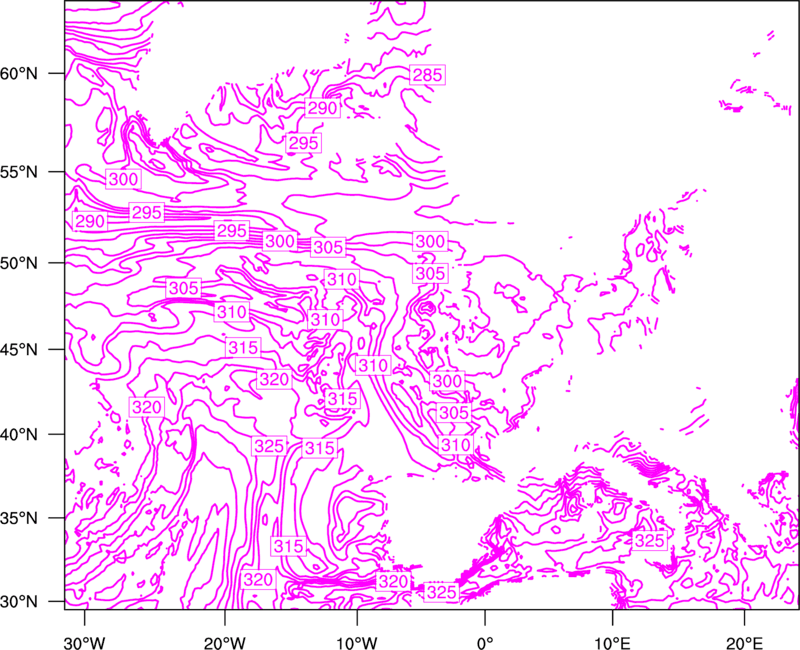Pick the 35°N latitude tick label
800x650 pixels.
click(19, 518)
